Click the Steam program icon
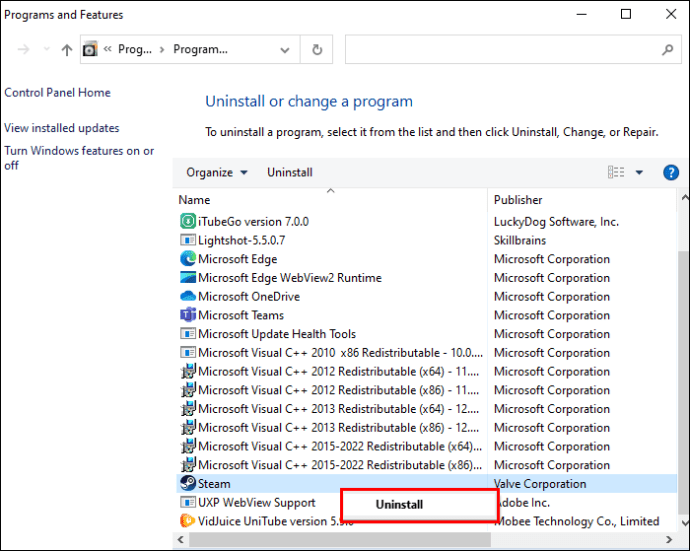 pos(187,484)
